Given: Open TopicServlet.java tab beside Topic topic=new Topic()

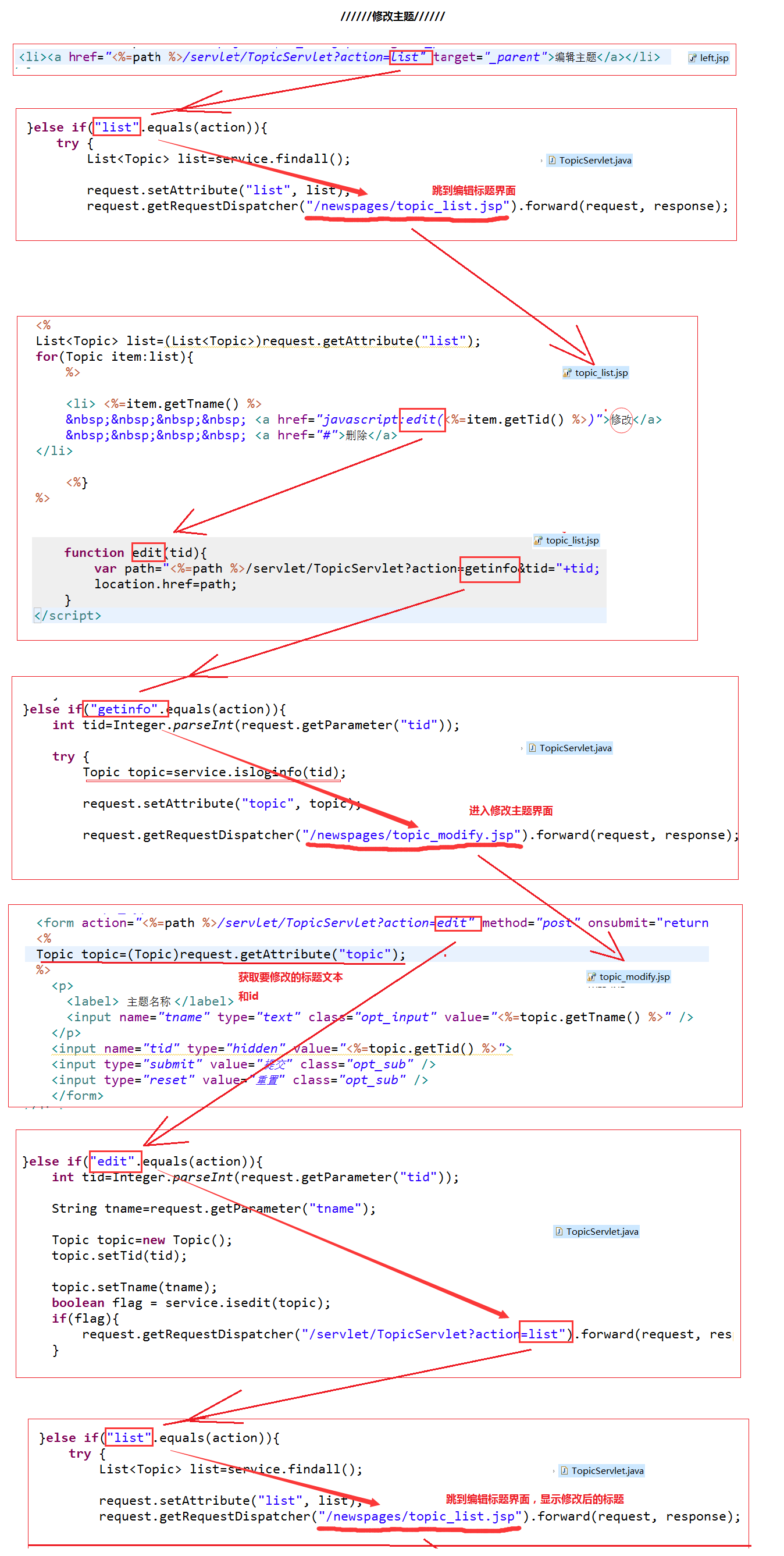Looking at the screenshot, I should [597, 1231].
